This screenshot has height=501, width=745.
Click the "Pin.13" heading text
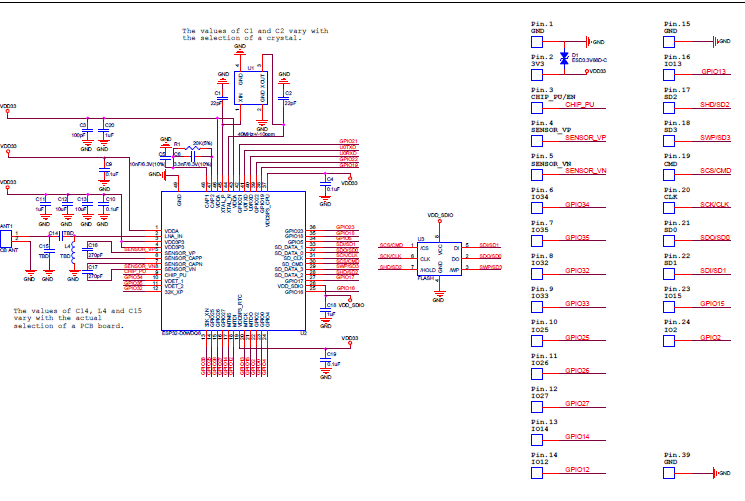click(x=544, y=422)
